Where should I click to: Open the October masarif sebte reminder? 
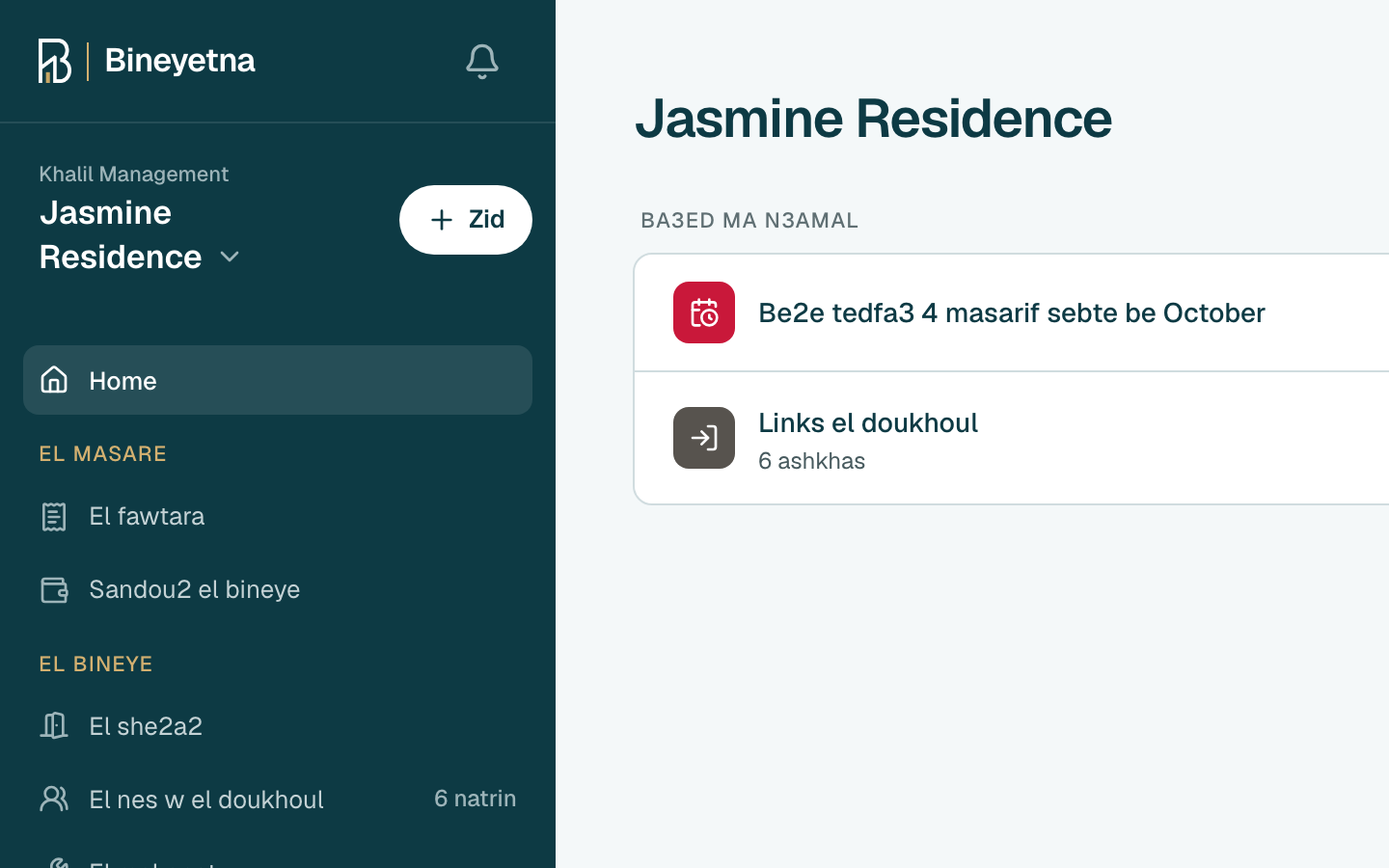1011,312
